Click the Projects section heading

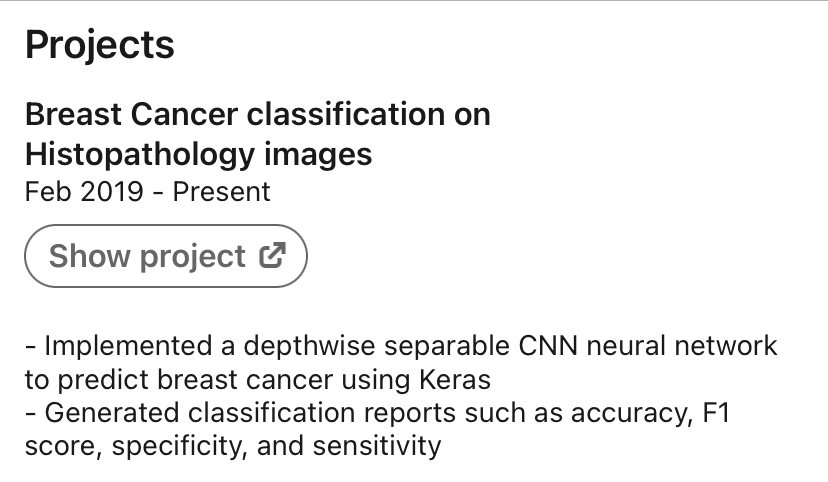click(x=100, y=44)
